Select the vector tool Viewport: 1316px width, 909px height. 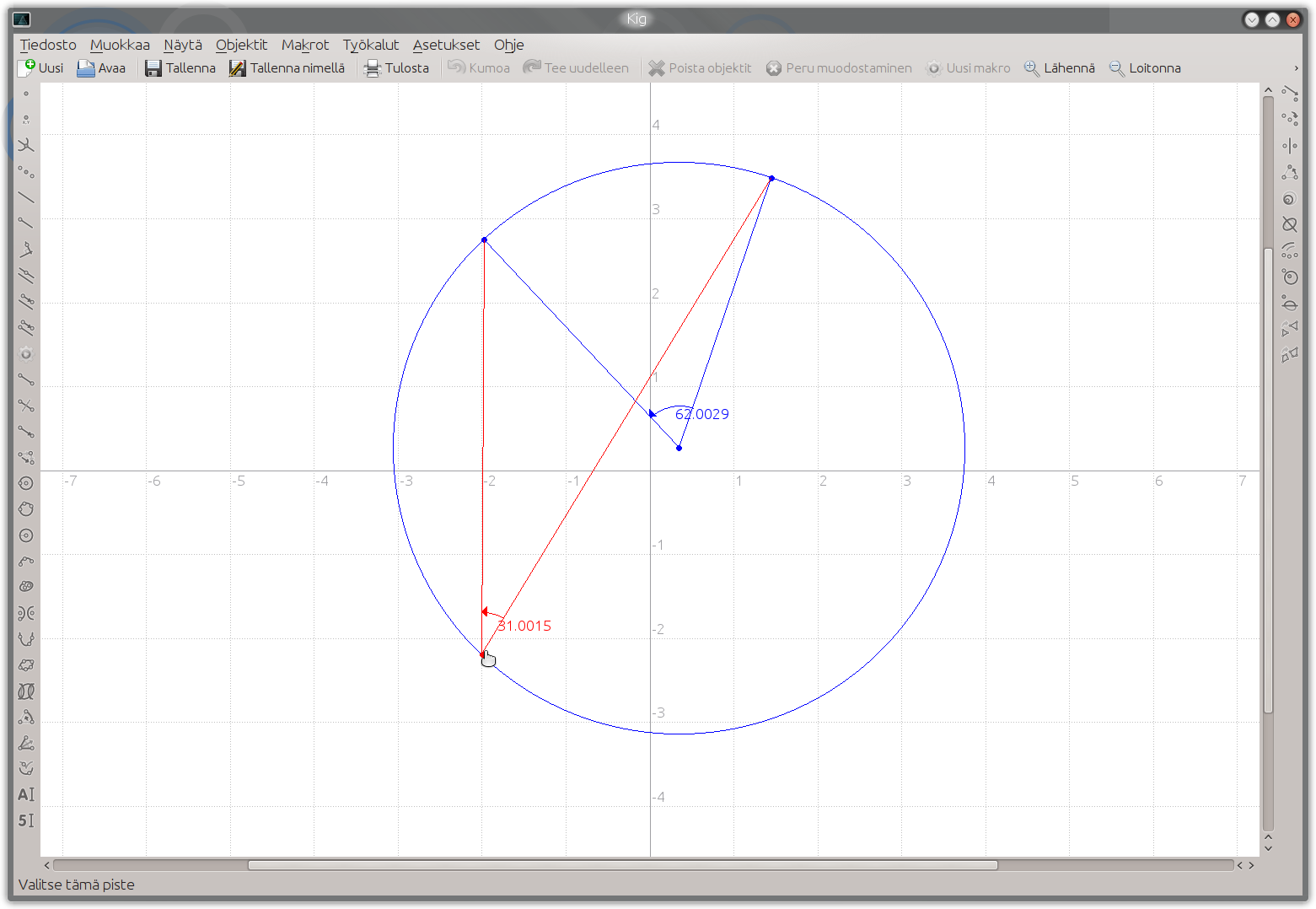[26, 432]
